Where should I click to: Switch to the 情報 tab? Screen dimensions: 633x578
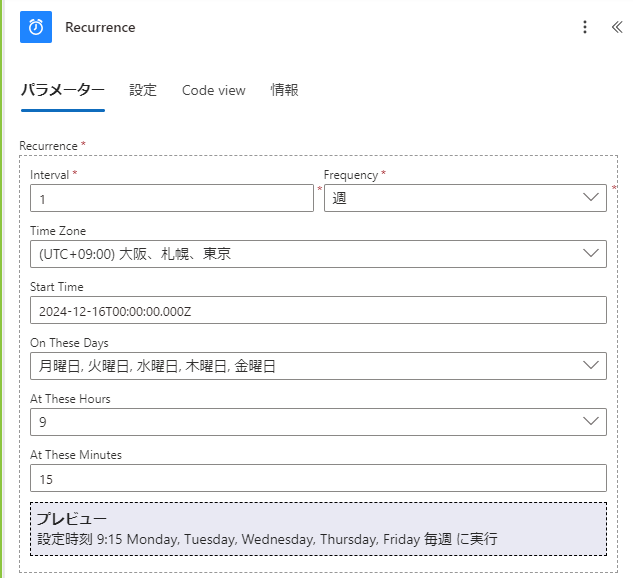click(x=285, y=90)
